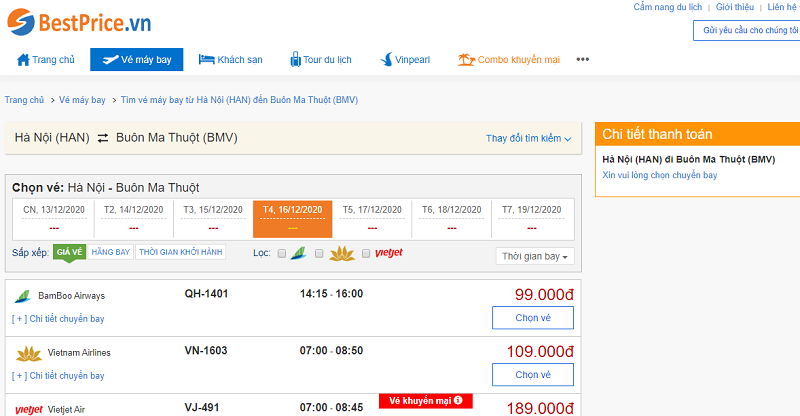Select date tab T7, 19/12/2020
This screenshot has height=416, width=800.
[x=532, y=218]
